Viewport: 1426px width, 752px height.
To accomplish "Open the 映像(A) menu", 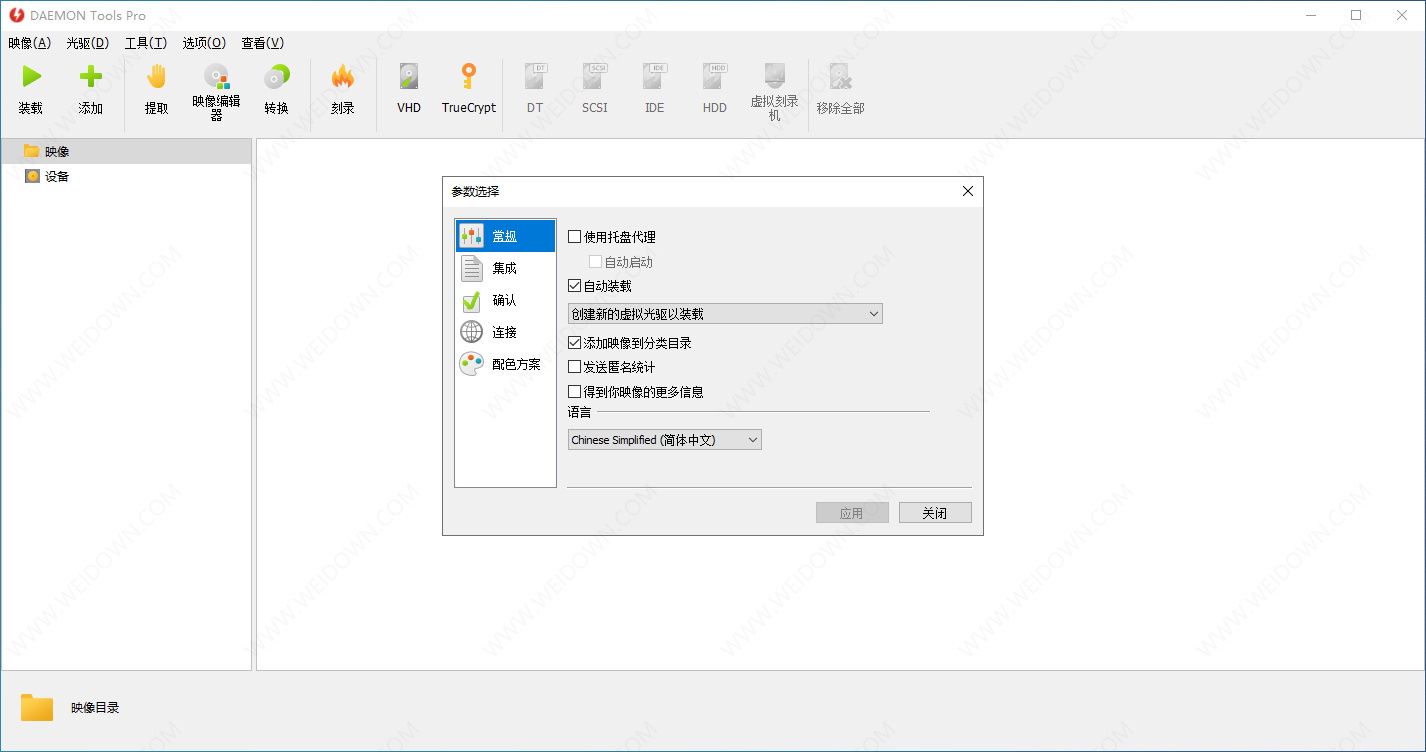I will point(29,43).
